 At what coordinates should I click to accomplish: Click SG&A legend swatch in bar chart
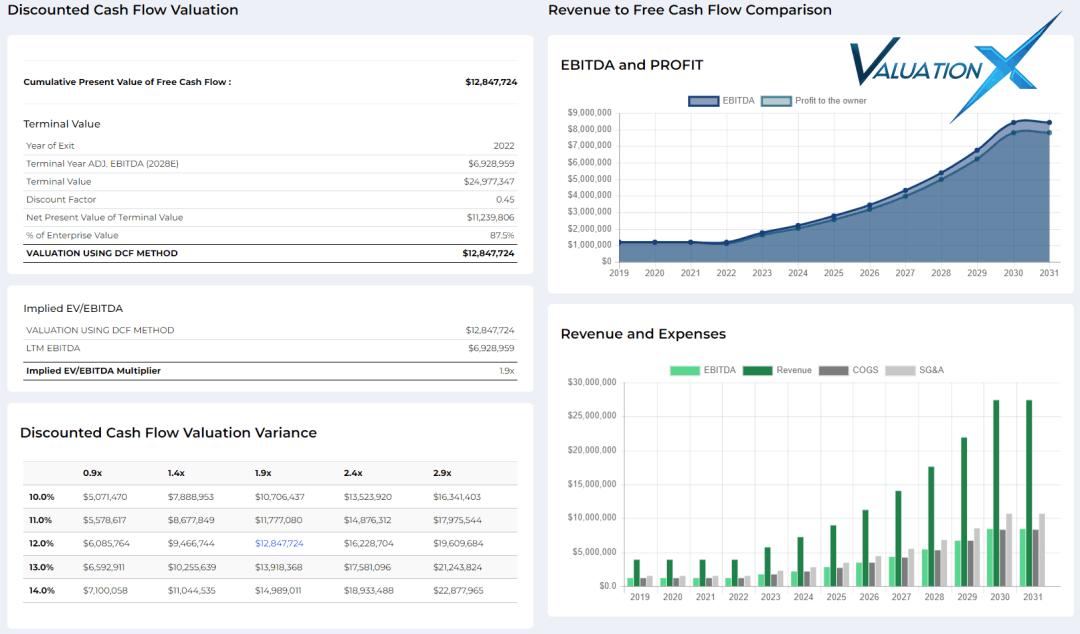(902, 370)
